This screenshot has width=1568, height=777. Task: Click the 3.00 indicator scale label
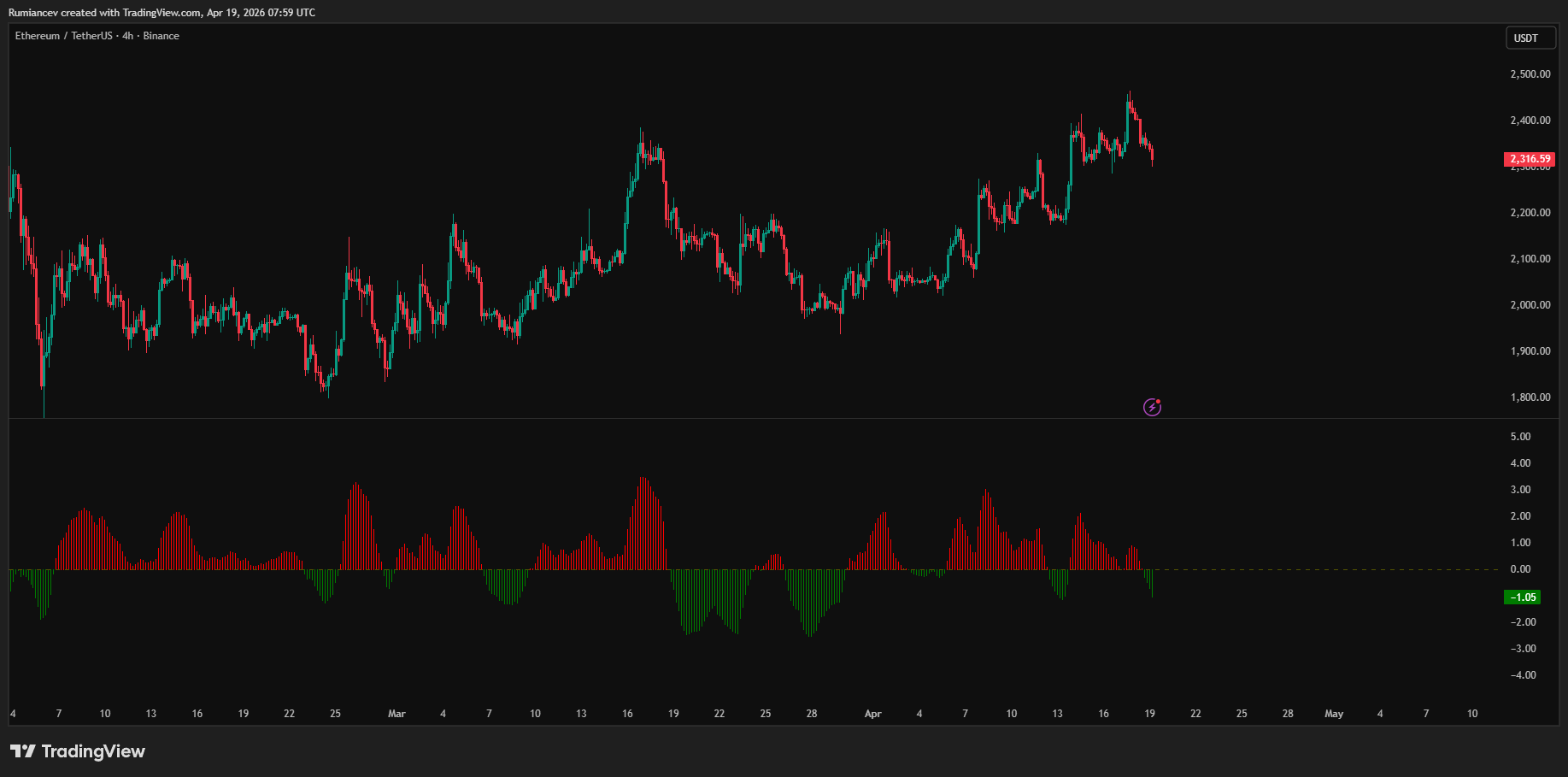click(1521, 490)
